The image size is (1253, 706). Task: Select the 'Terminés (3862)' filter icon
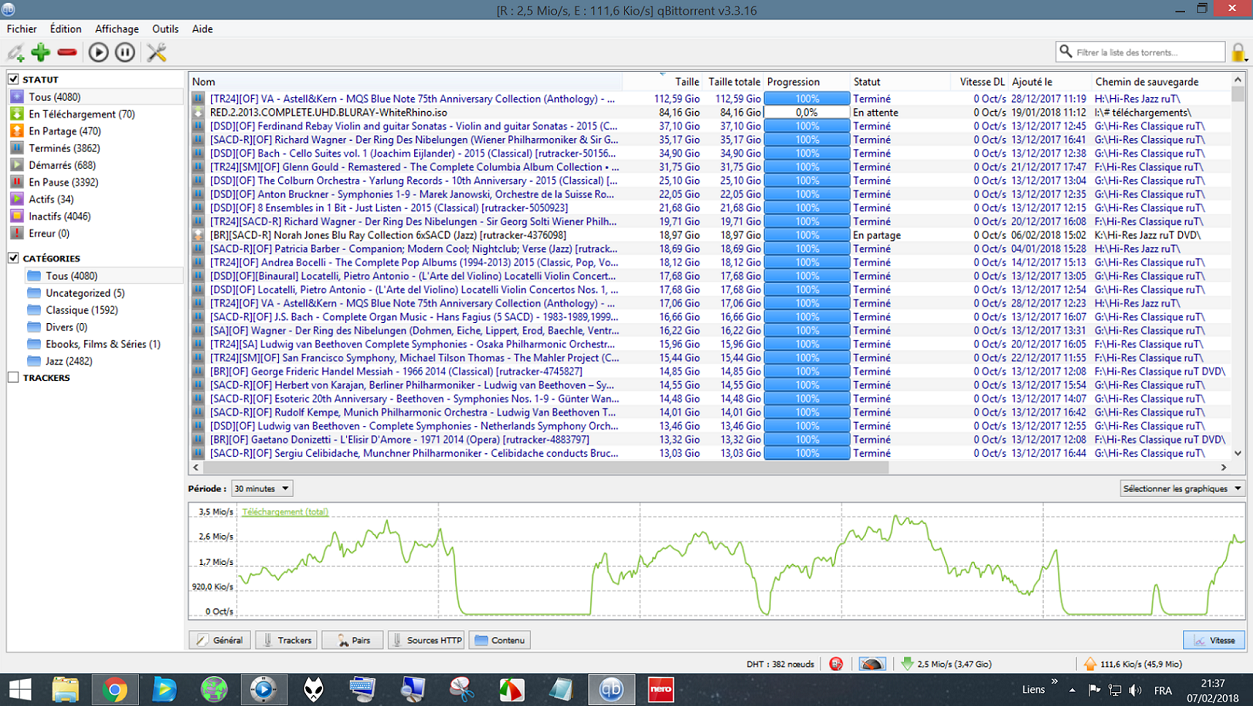click(17, 148)
